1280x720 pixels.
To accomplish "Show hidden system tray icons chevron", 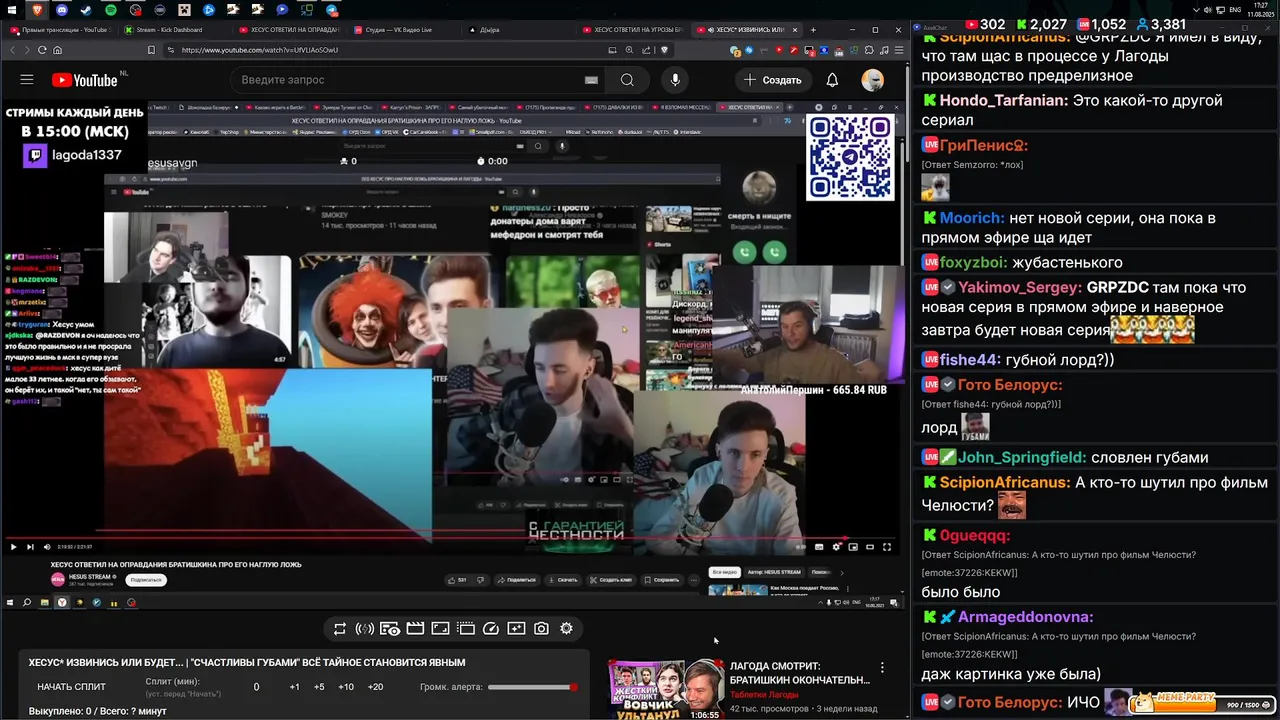I will pyautogui.click(x=1194, y=10).
